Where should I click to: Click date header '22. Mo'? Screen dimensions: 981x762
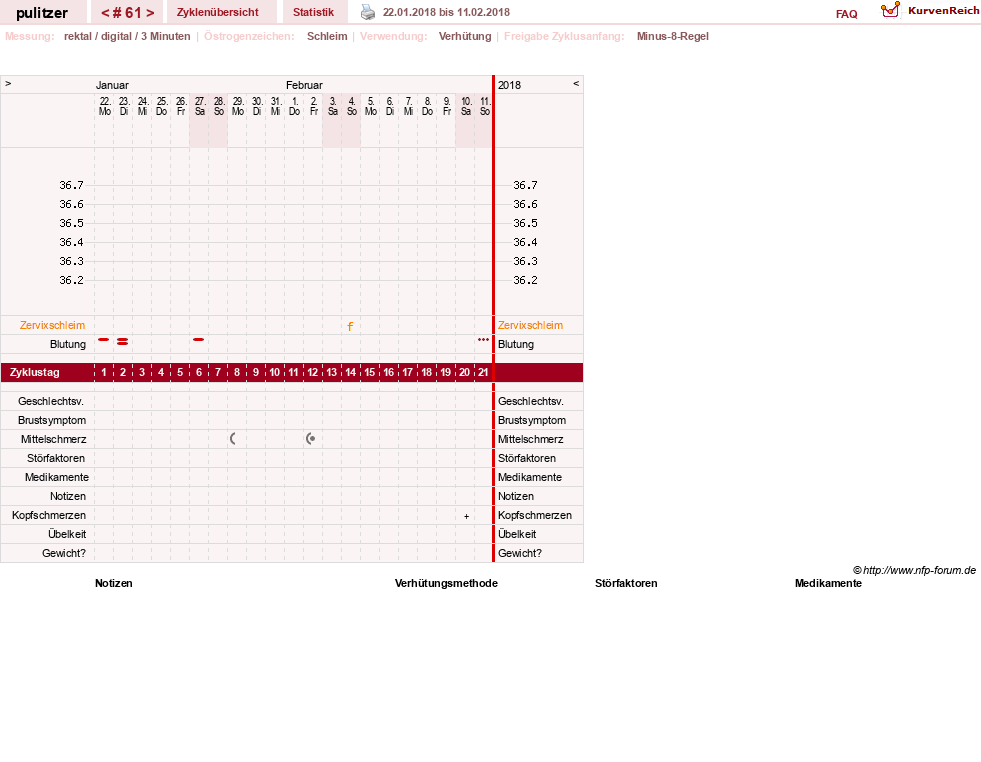(104, 106)
